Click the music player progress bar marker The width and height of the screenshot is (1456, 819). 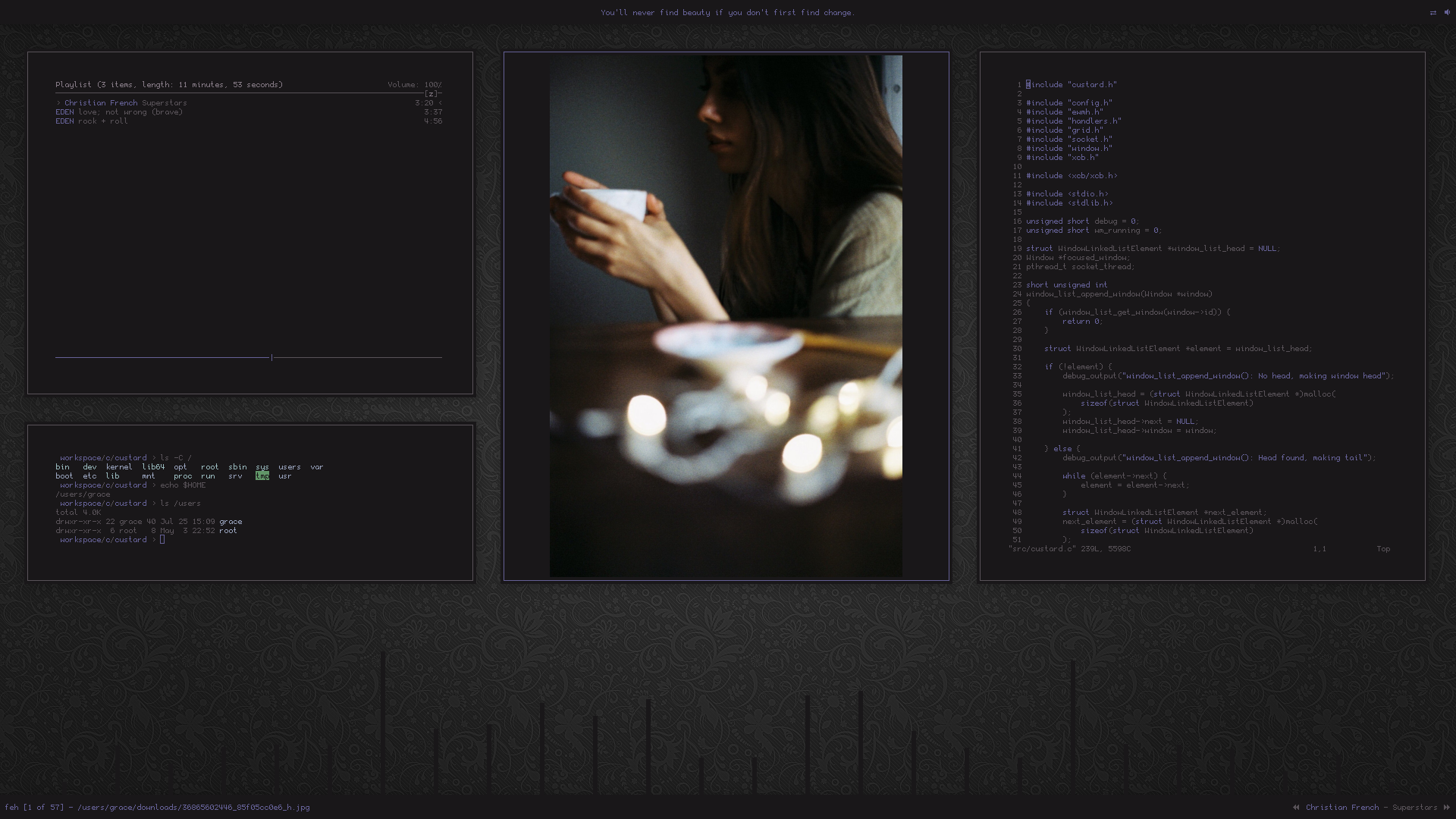coord(271,357)
